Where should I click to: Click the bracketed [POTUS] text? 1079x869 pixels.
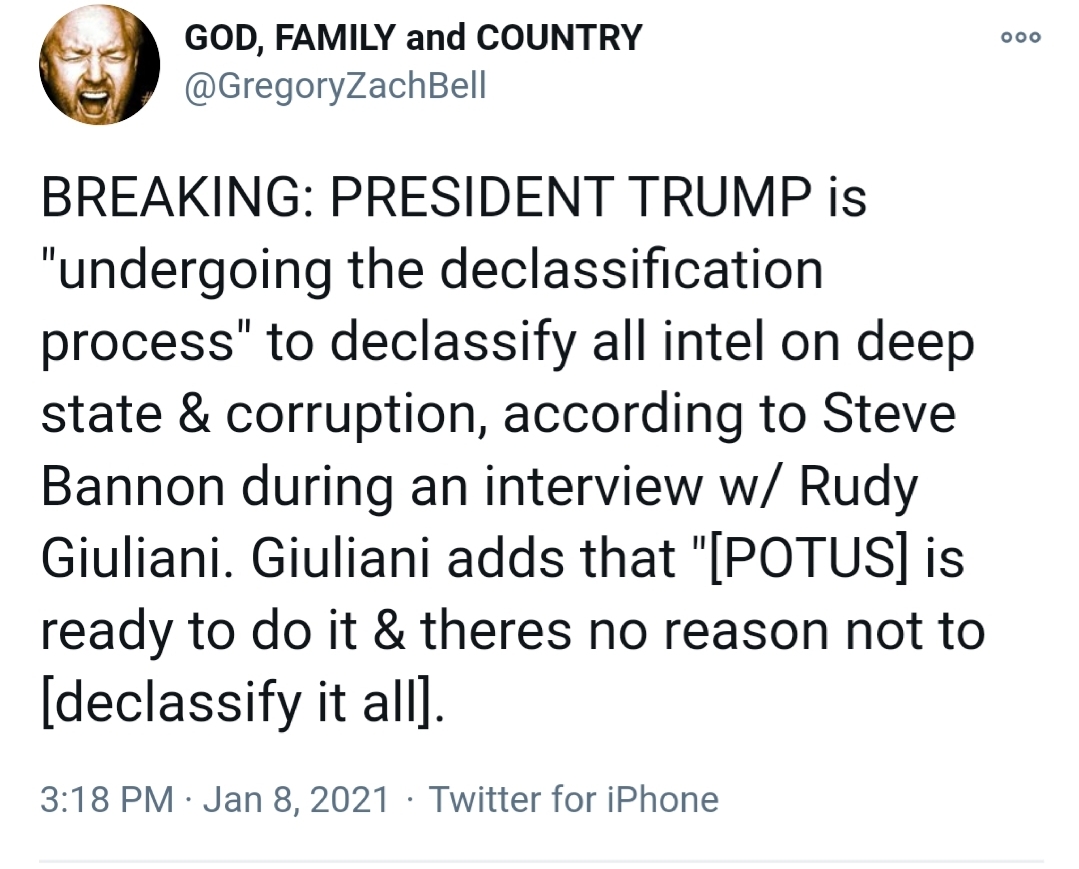pos(809,559)
